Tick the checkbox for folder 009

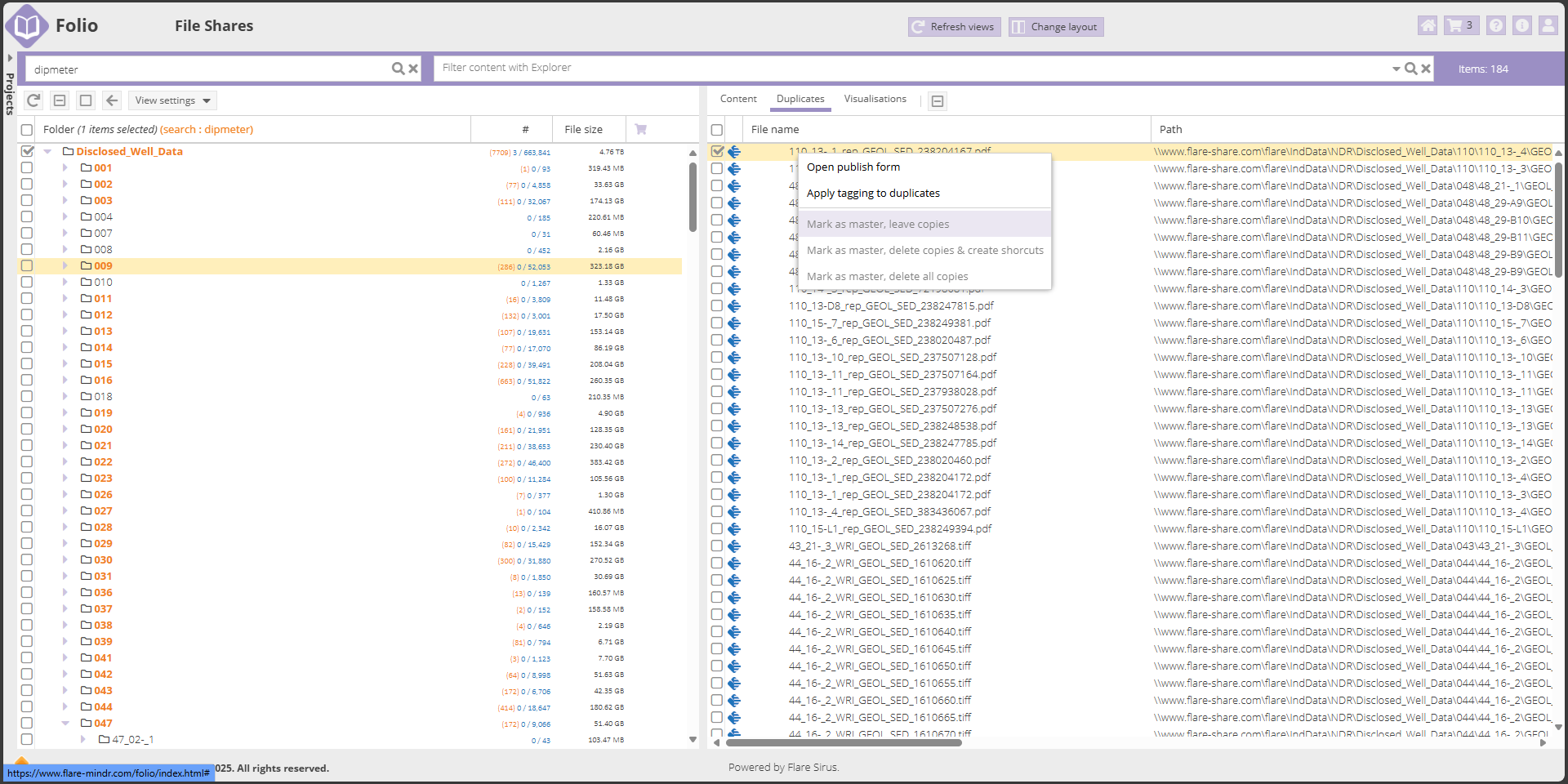click(27, 266)
